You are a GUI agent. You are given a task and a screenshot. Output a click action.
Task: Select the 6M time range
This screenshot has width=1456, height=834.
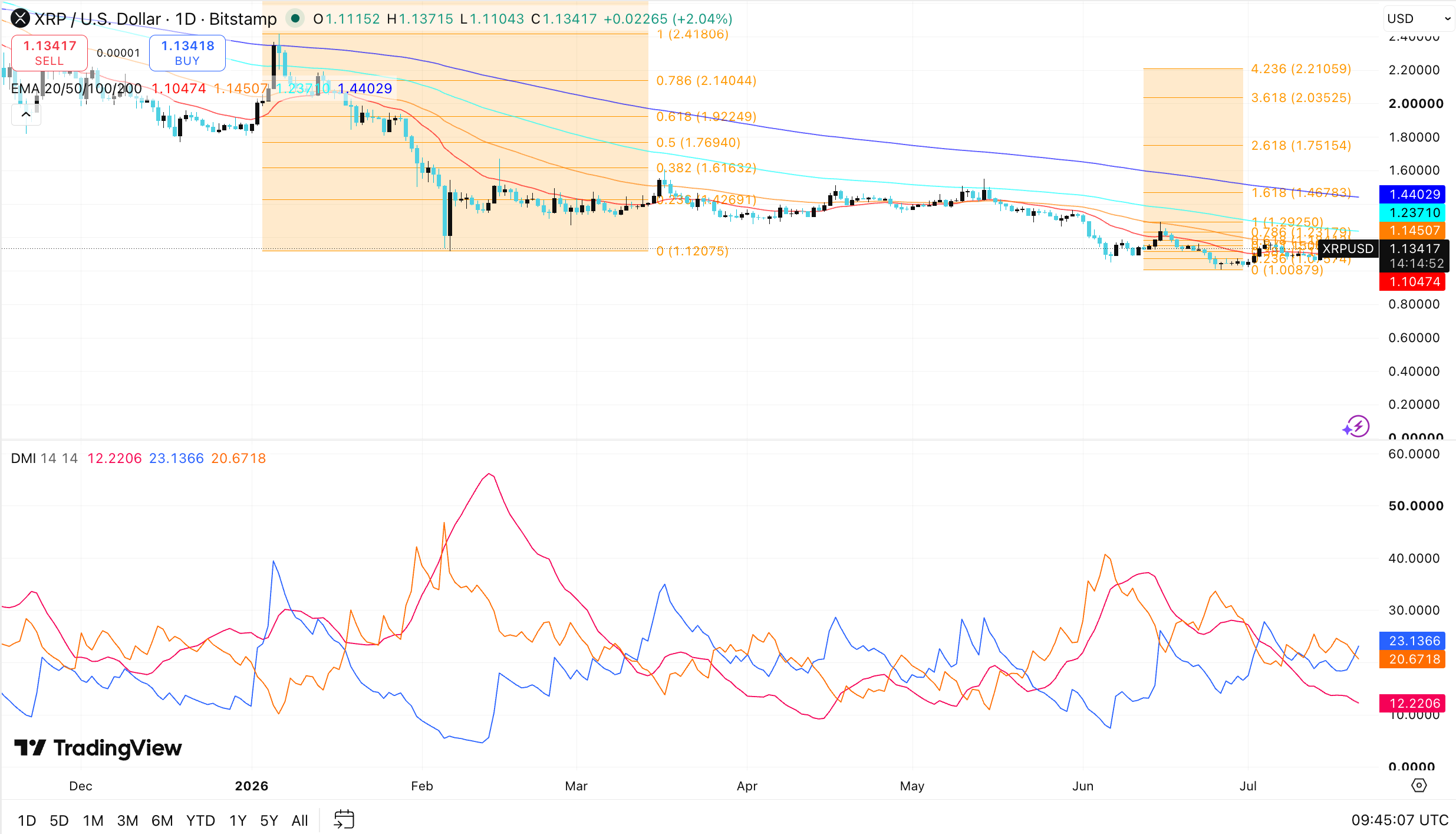coord(162,820)
